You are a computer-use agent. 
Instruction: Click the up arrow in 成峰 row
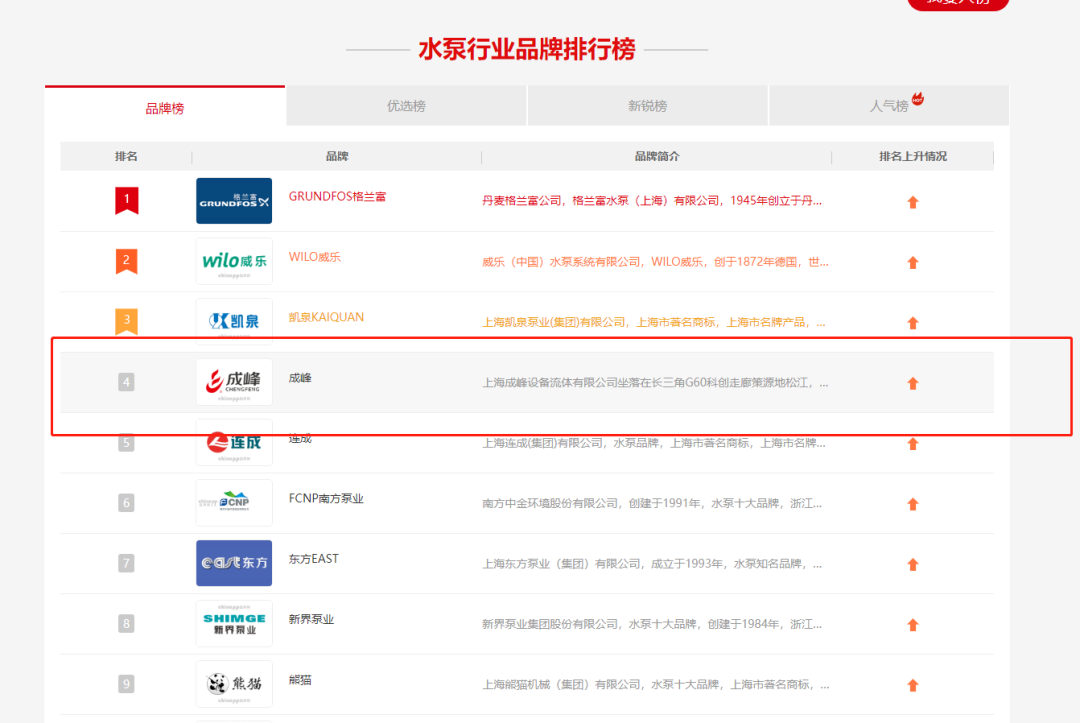point(913,384)
